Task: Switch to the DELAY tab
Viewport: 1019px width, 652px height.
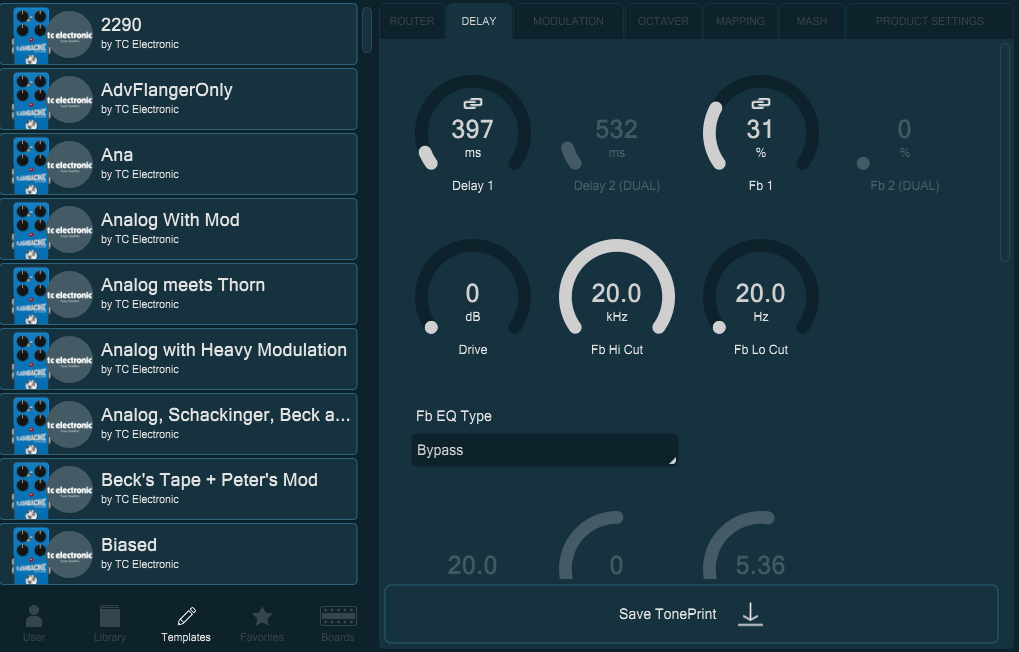Action: pos(479,21)
